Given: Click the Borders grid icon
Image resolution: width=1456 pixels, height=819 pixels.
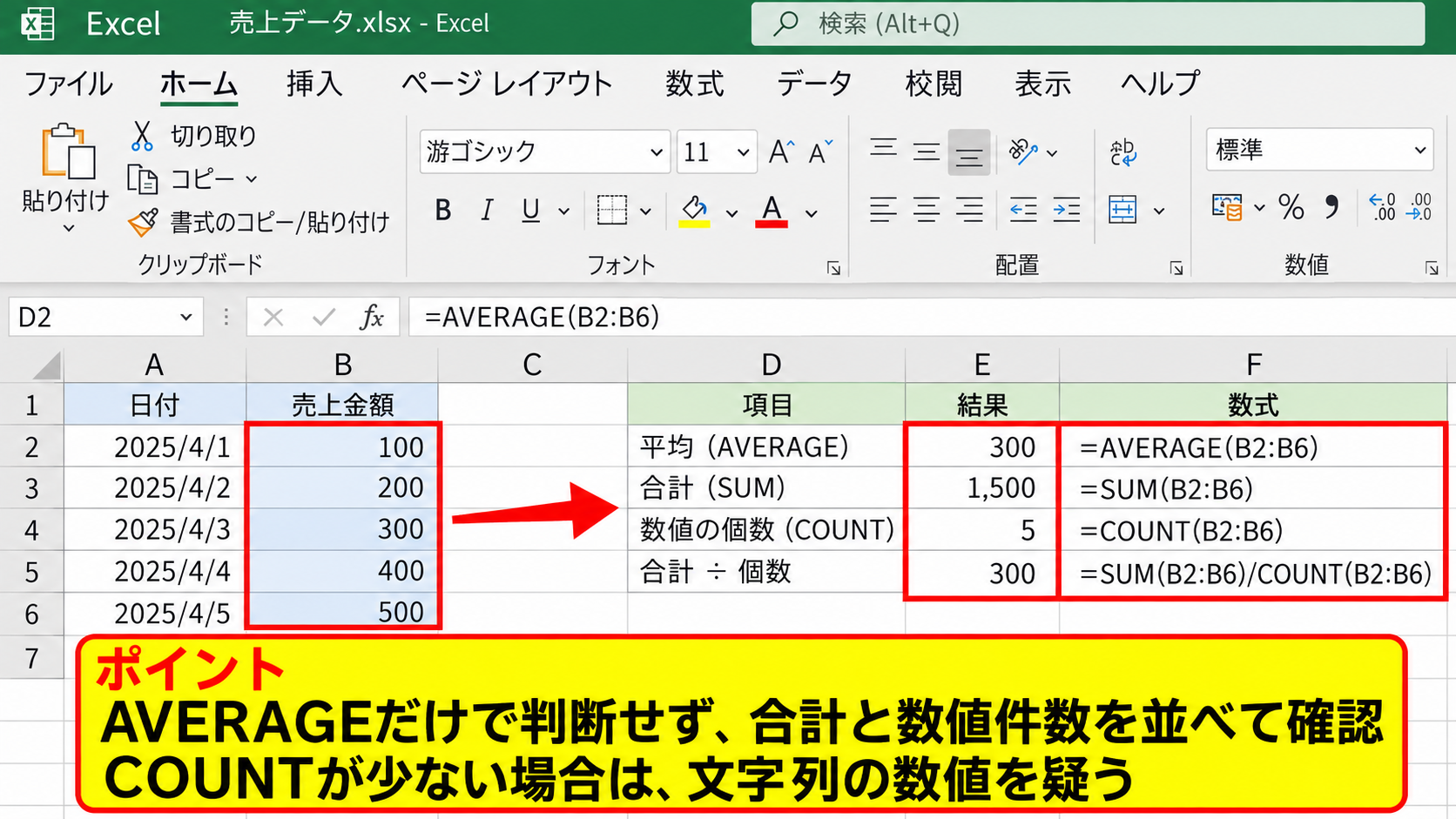Looking at the screenshot, I should point(611,210).
